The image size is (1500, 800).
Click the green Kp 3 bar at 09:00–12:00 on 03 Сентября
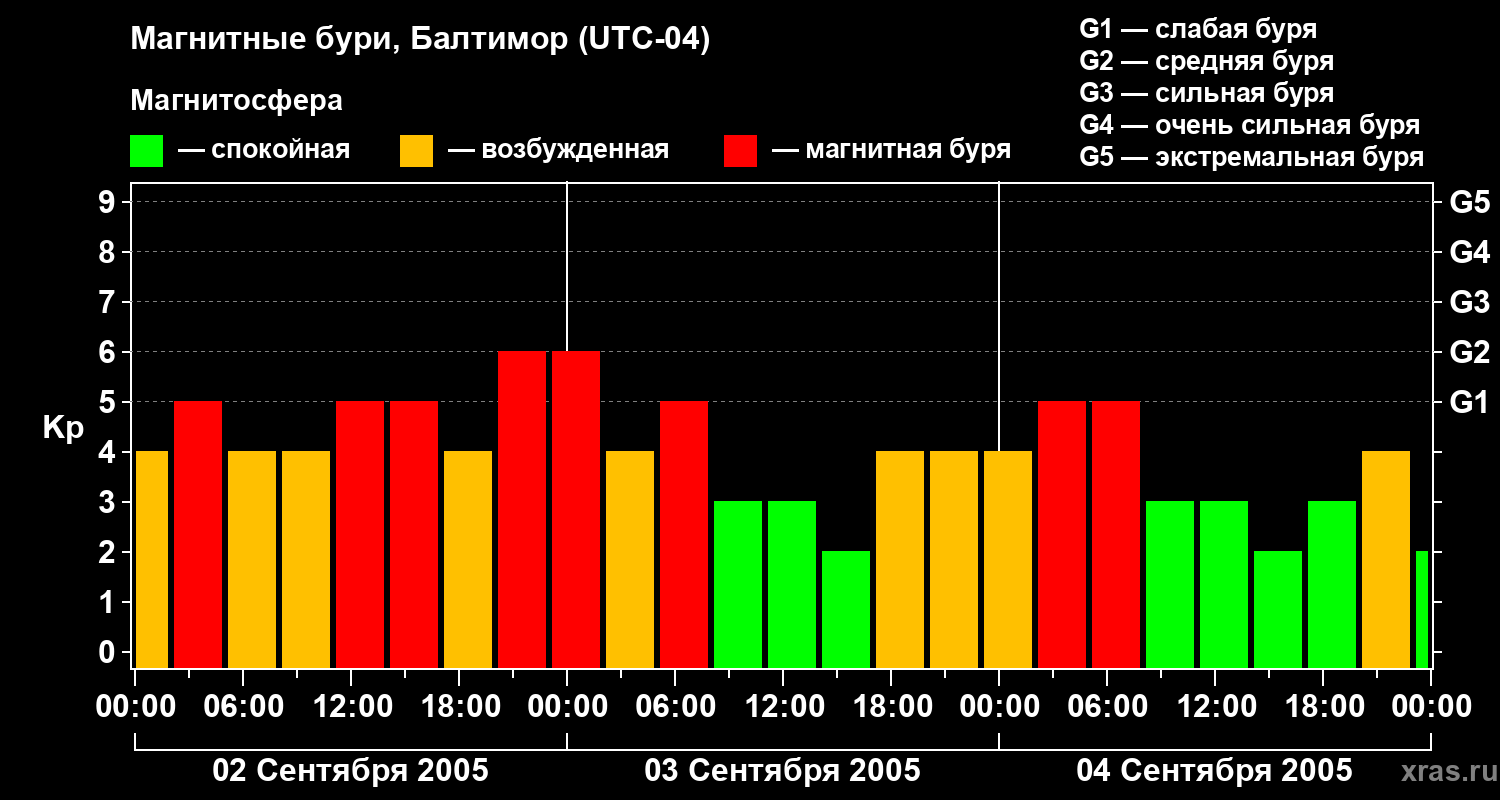tap(738, 584)
